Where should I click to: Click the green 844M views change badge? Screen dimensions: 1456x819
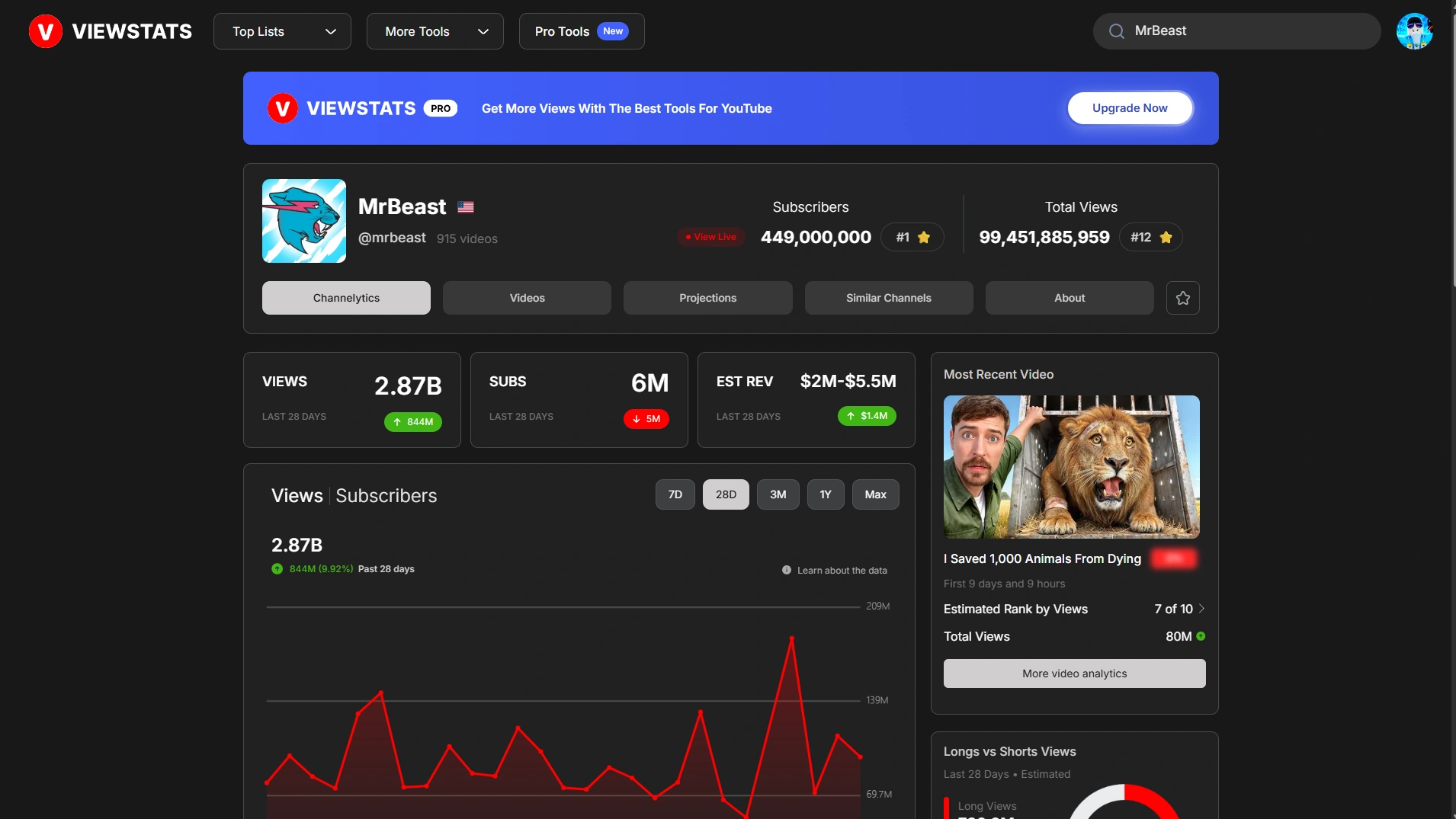(x=413, y=422)
